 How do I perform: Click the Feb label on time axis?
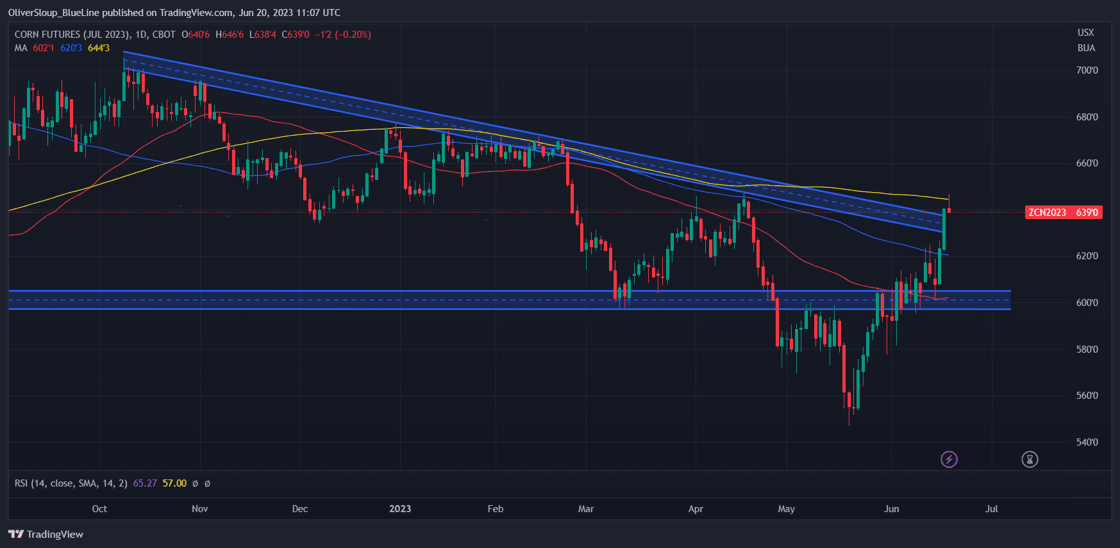[495, 509]
